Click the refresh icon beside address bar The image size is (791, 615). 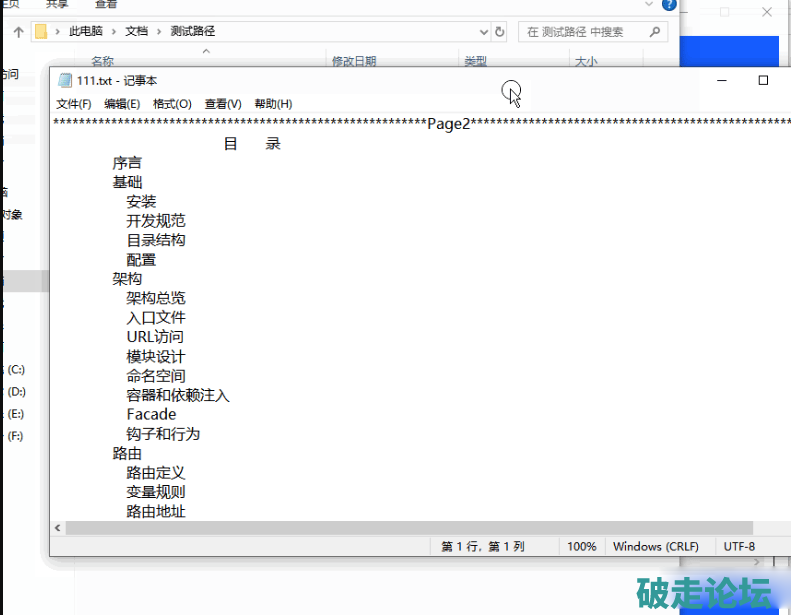click(x=499, y=32)
